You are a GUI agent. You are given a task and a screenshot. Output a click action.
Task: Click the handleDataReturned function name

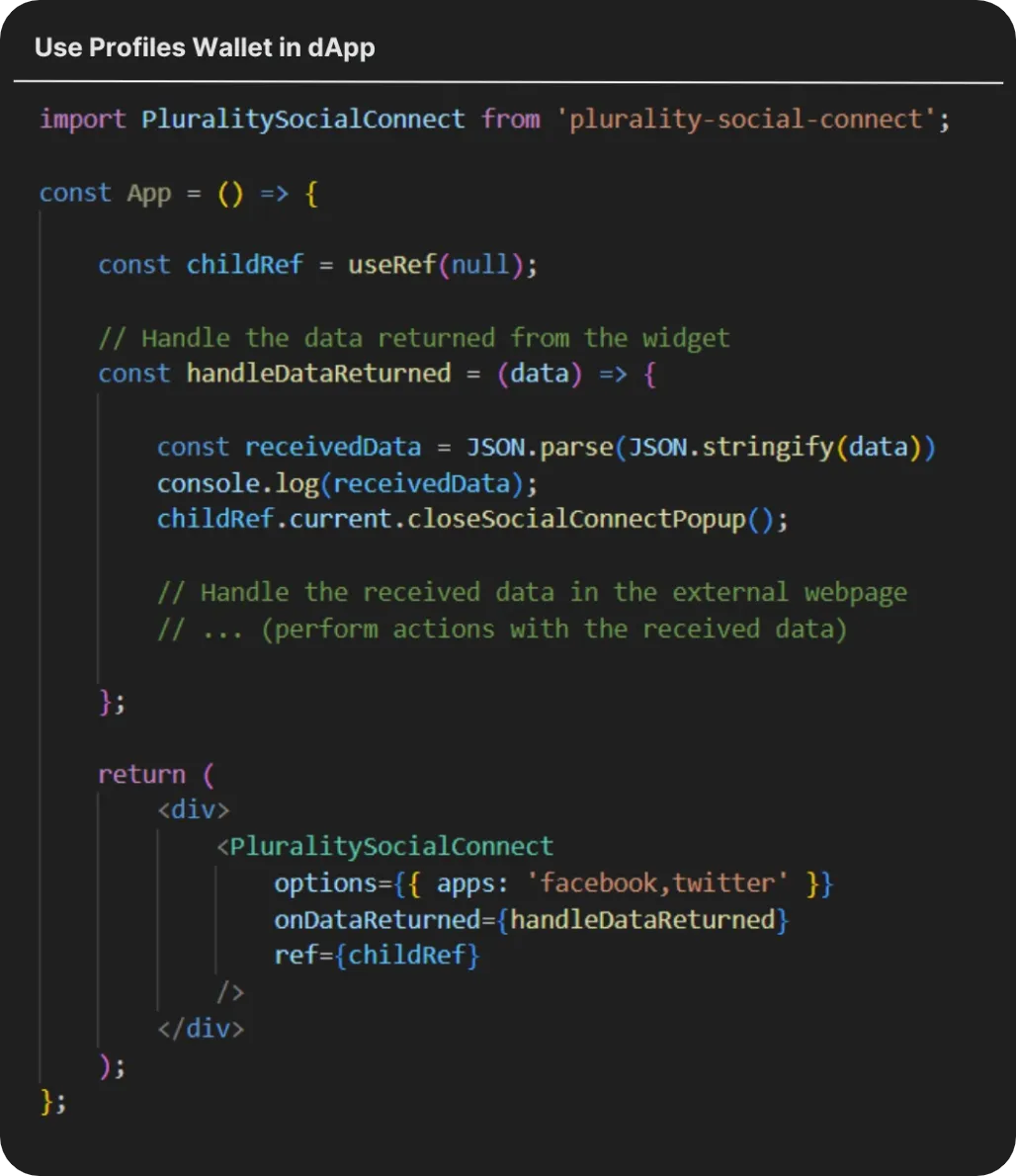coord(317,374)
